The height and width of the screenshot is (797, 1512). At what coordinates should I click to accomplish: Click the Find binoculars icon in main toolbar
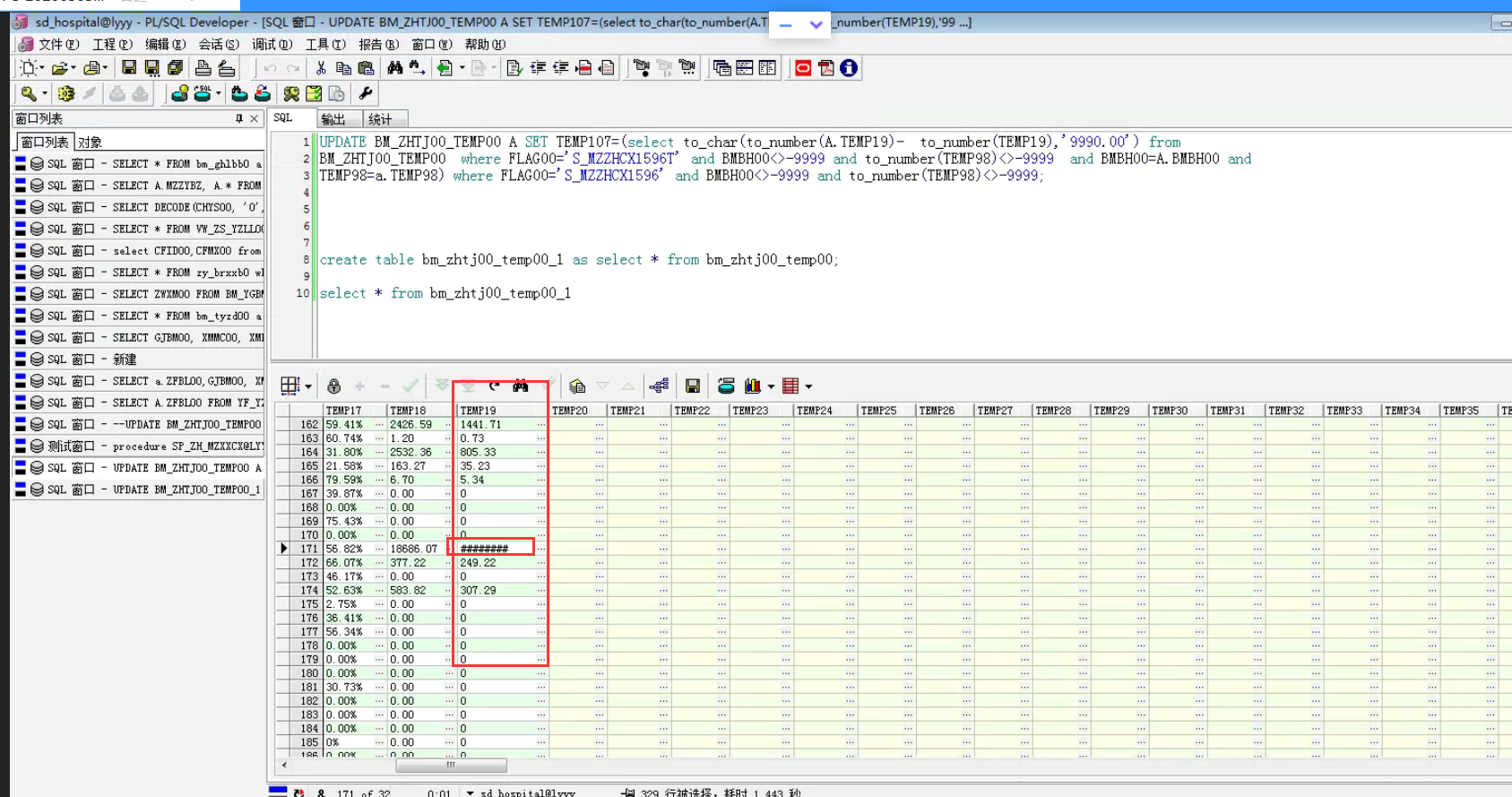(x=394, y=68)
